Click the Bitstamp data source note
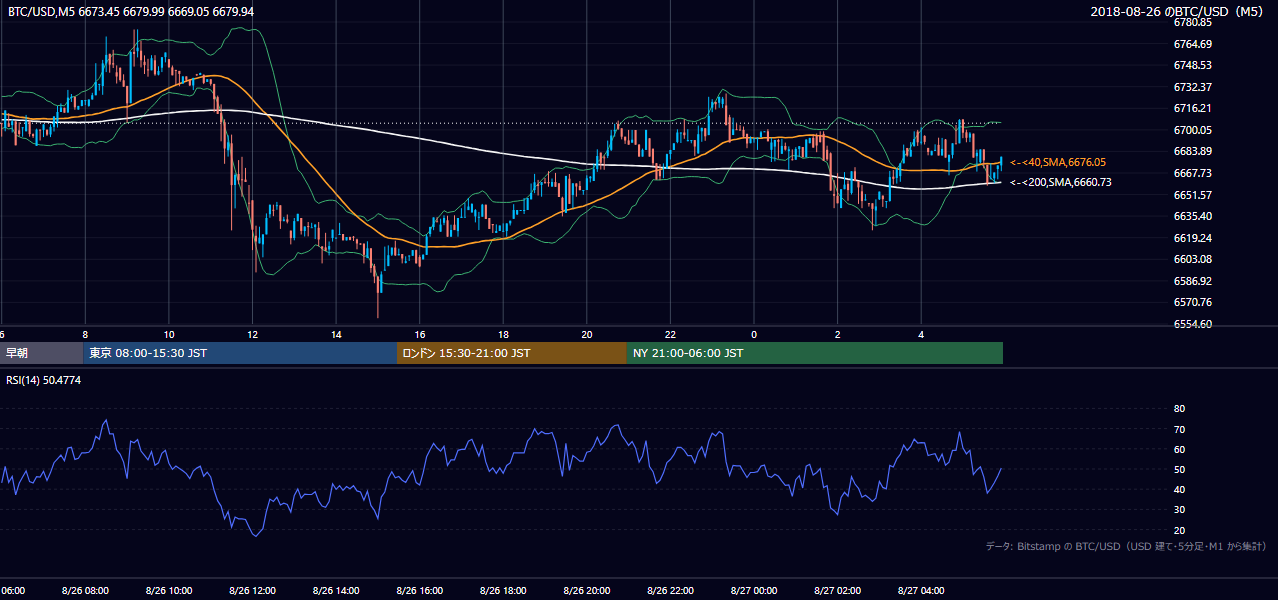Screen dimensions: 1278x600 coord(1127,546)
